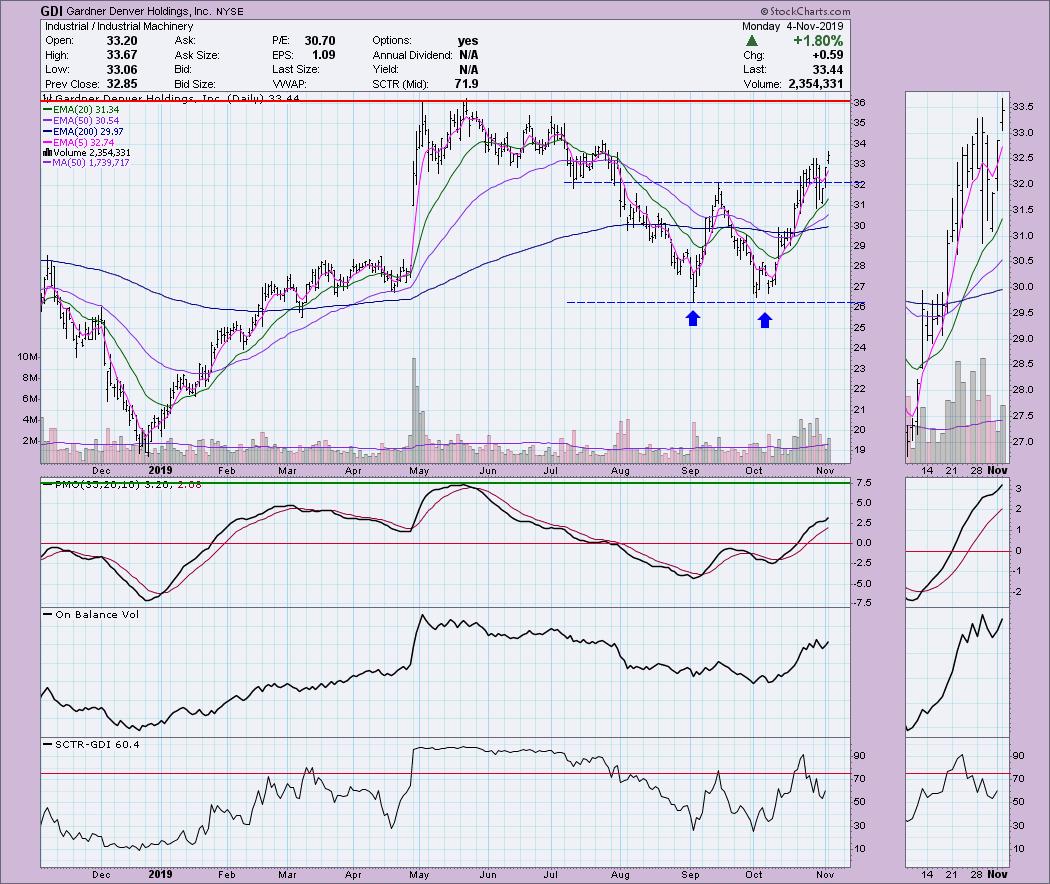The height and width of the screenshot is (884, 1050).
Task: Select the EPS value 1.09
Action: tap(323, 55)
